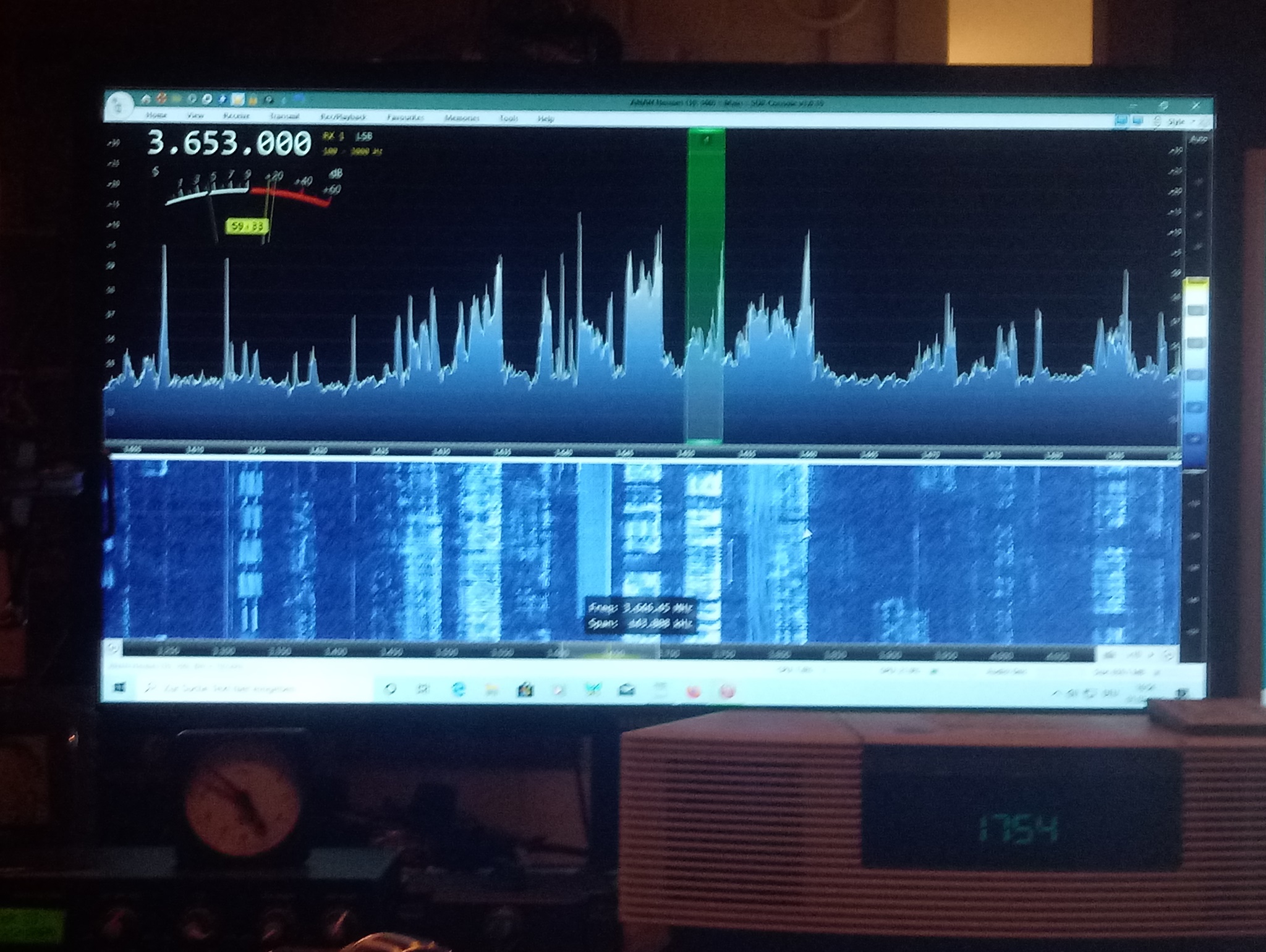The image size is (1266, 952).
Task: Click the red lifebuoy icon in quick toolbar
Action: tap(161, 99)
